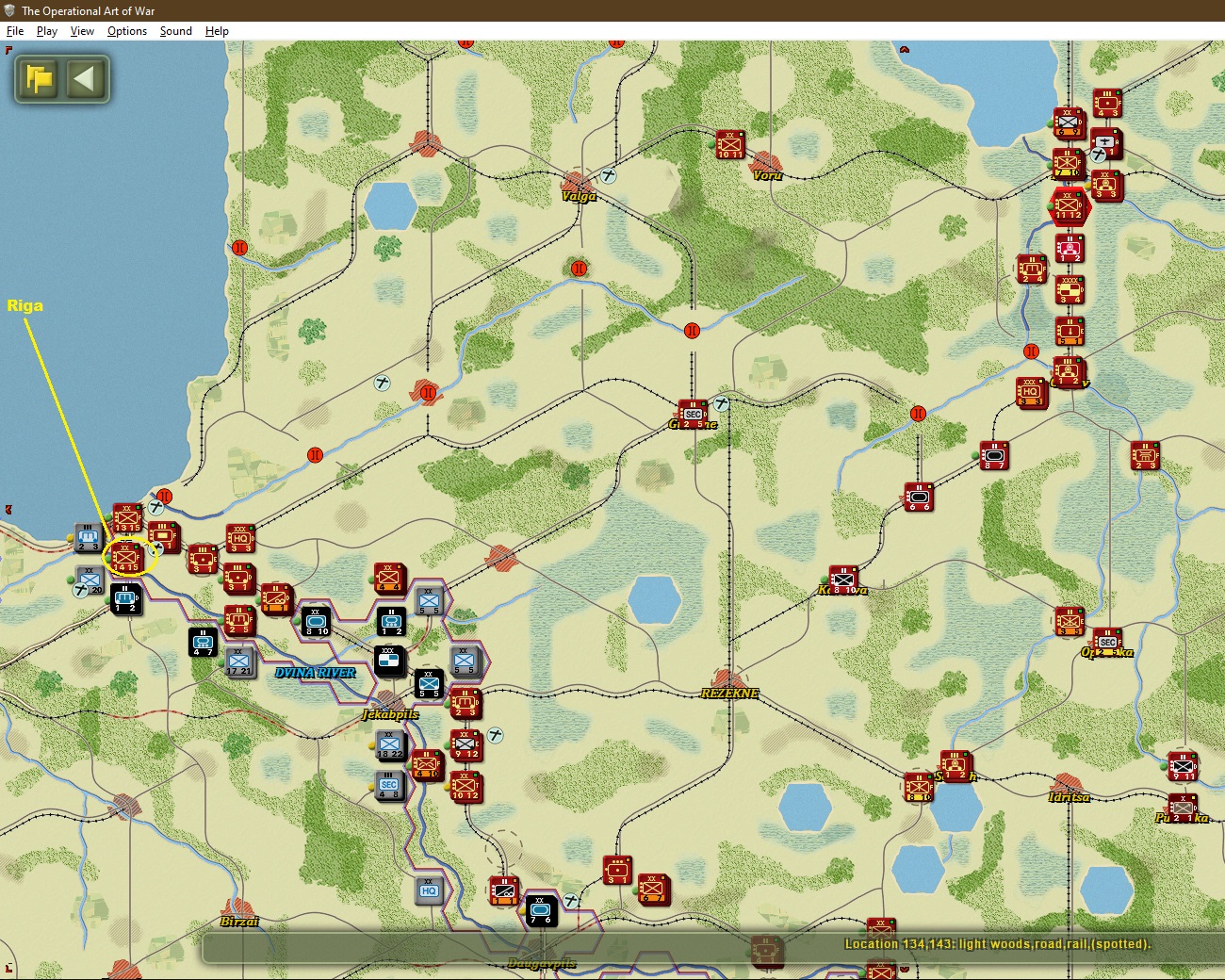The width and height of the screenshot is (1225, 980).
Task: Select the black 4-7 battalion unit
Action: (x=203, y=643)
